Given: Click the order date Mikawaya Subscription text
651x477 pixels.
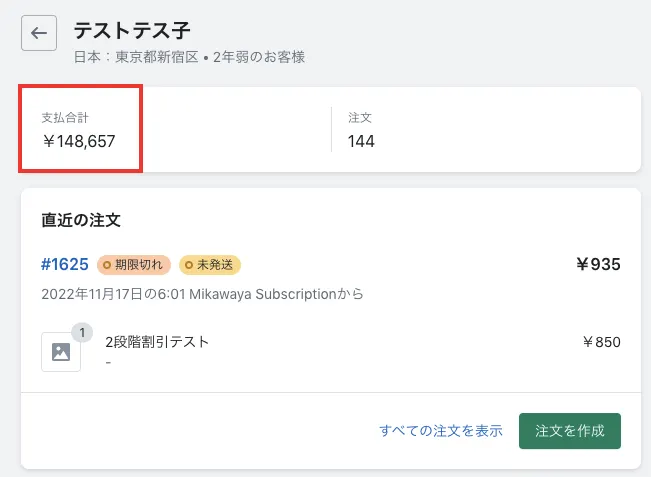Looking at the screenshot, I should [202, 294].
